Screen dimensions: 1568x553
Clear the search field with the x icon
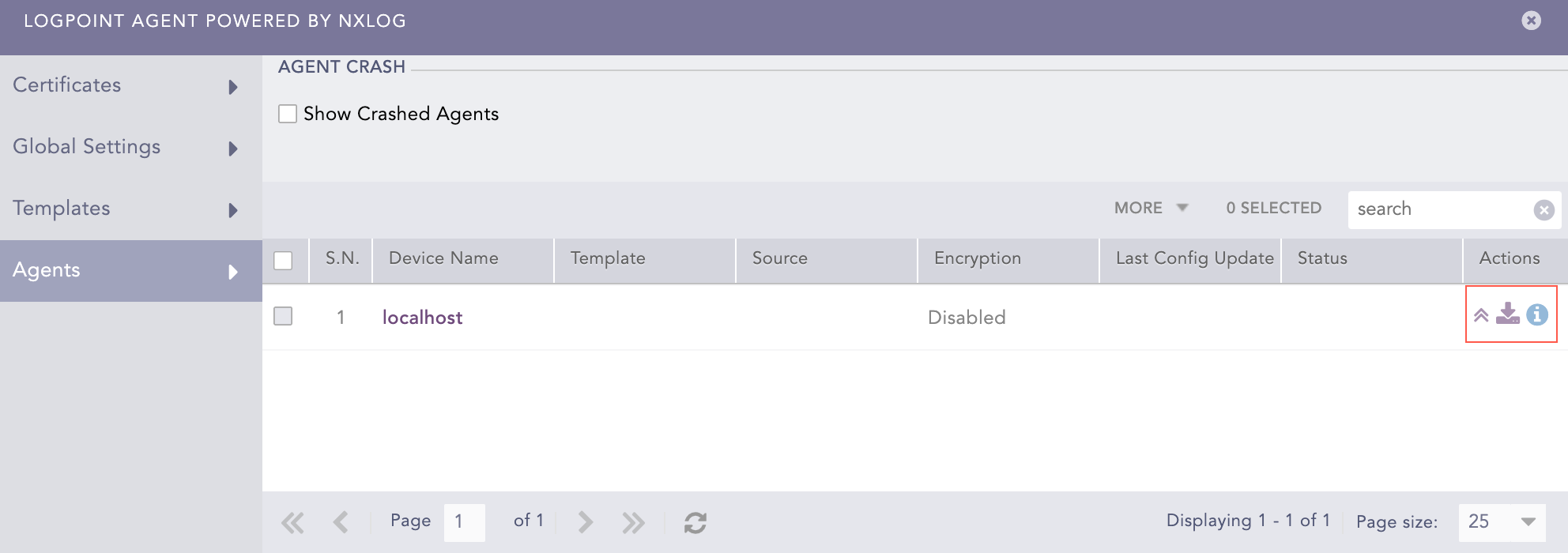click(x=1543, y=210)
